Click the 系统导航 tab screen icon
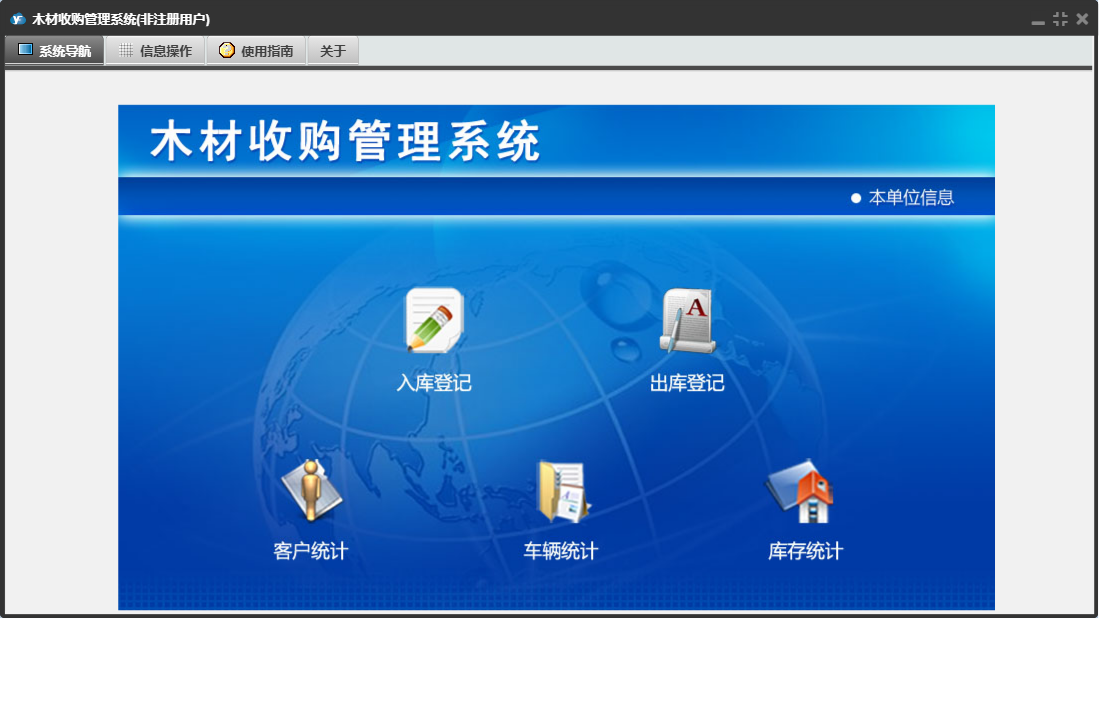The width and height of the screenshot is (1099, 723). [26, 50]
